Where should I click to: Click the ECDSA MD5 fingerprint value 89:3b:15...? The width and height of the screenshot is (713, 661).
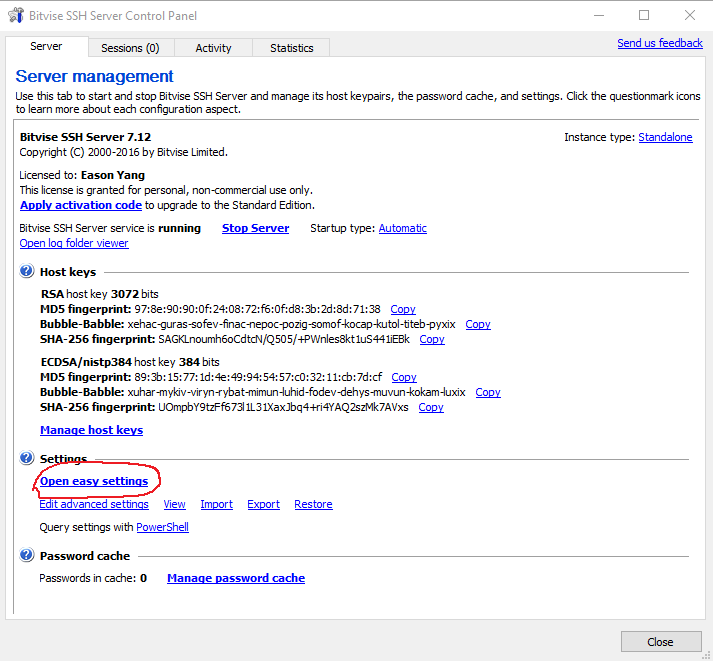(x=258, y=377)
